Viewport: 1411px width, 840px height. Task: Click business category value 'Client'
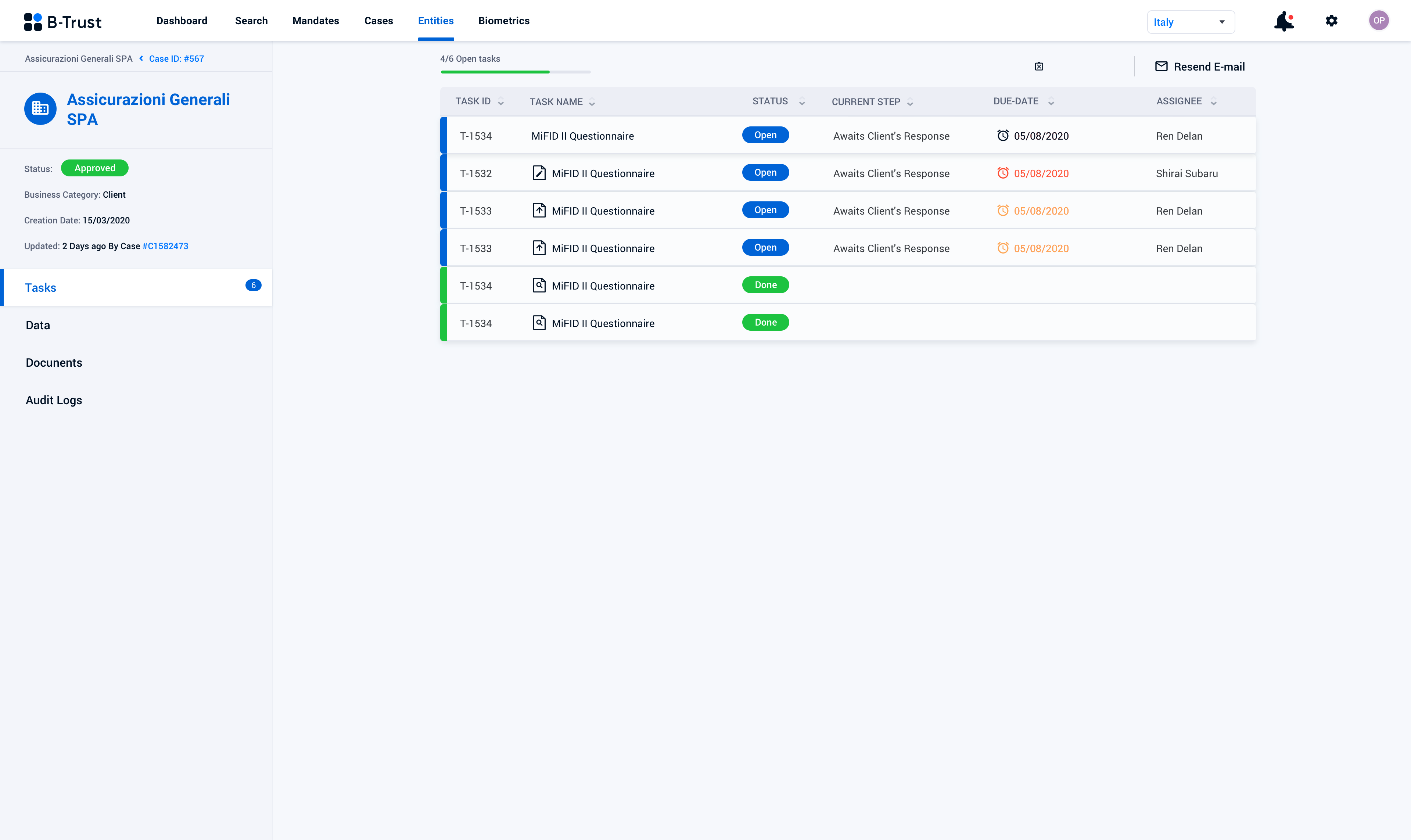114,194
